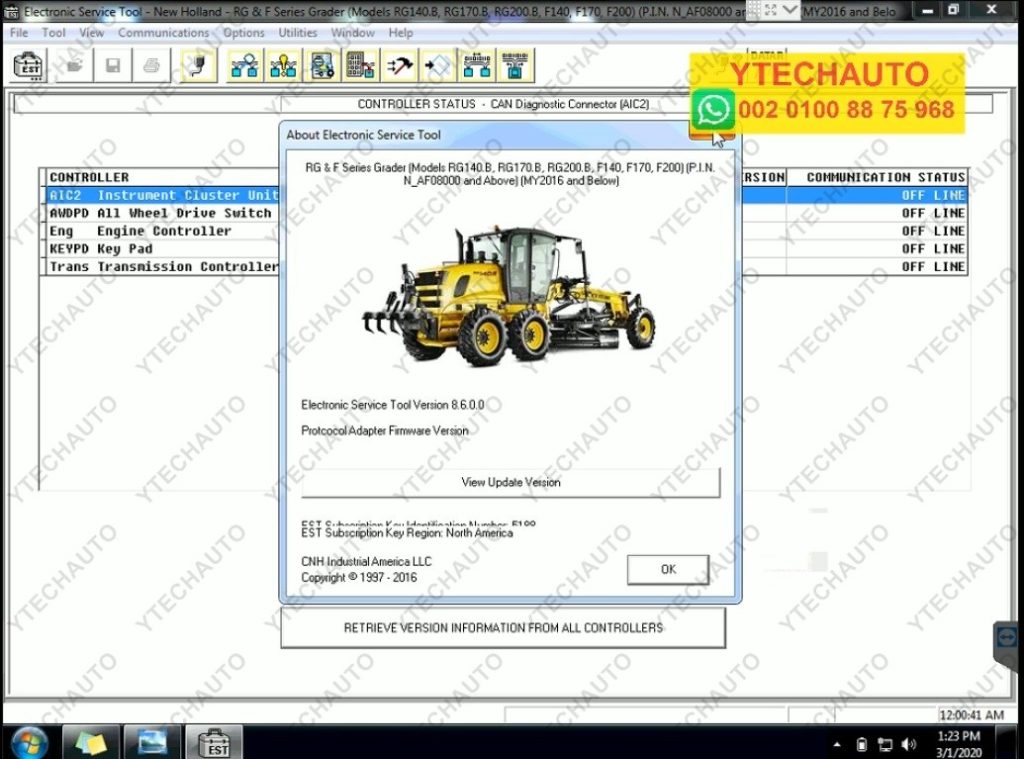The height and width of the screenshot is (759, 1024).
Task: Click the 12:00:41 AM status bar clock
Action: [x=971, y=715]
